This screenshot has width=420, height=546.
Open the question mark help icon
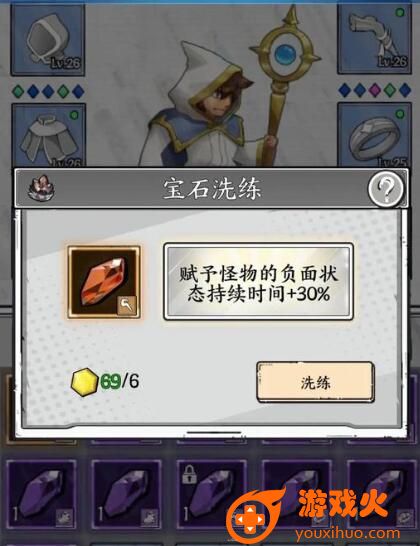(386, 188)
